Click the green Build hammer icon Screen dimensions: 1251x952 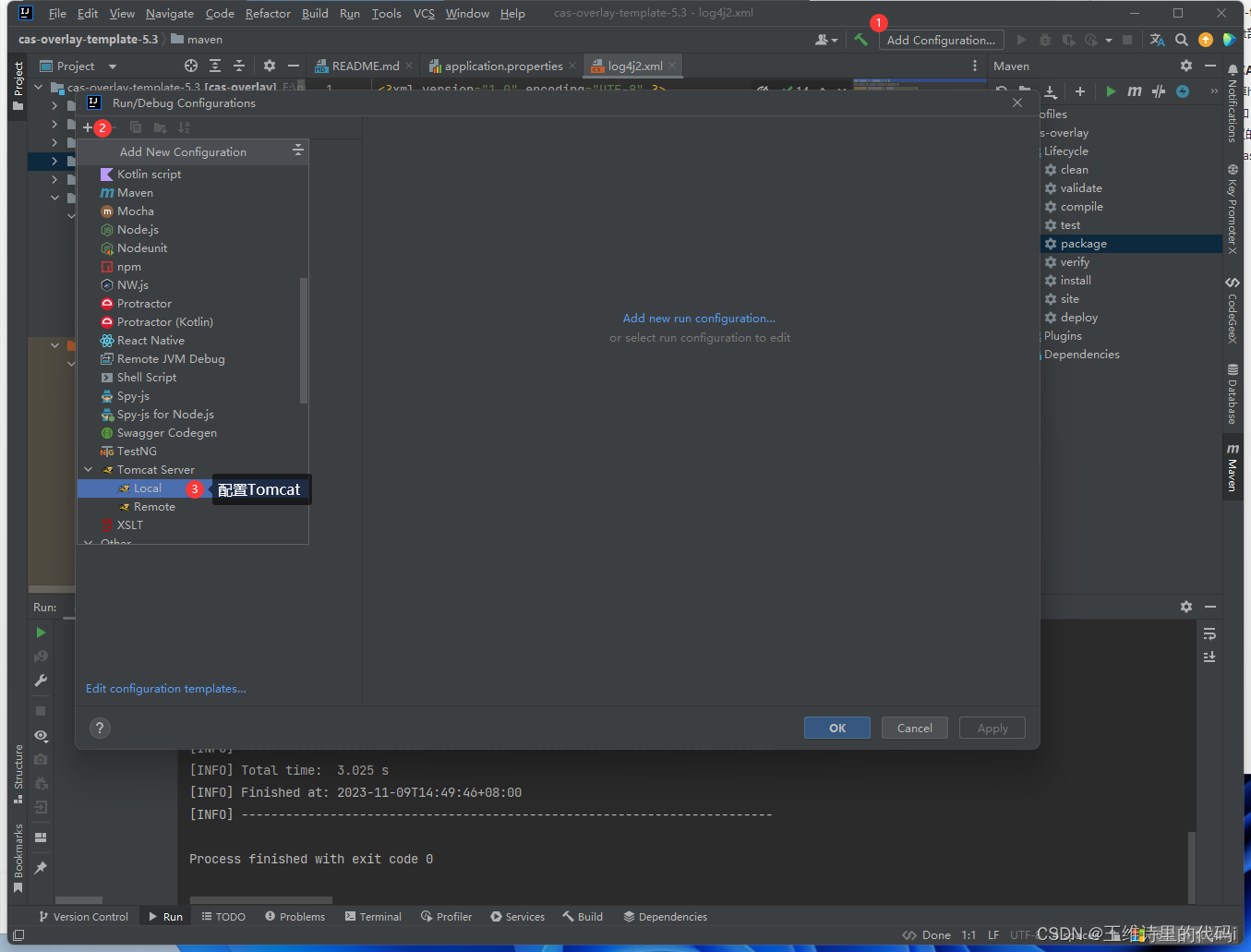pos(860,40)
